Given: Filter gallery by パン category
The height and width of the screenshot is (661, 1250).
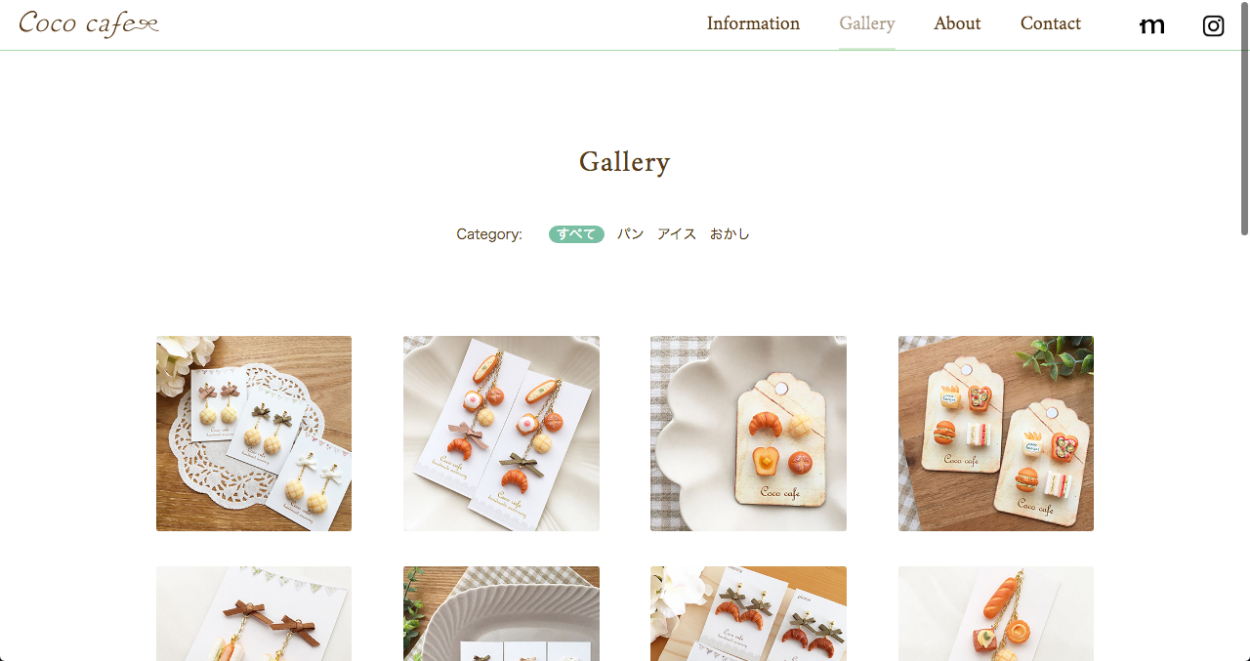Looking at the screenshot, I should click(x=630, y=234).
